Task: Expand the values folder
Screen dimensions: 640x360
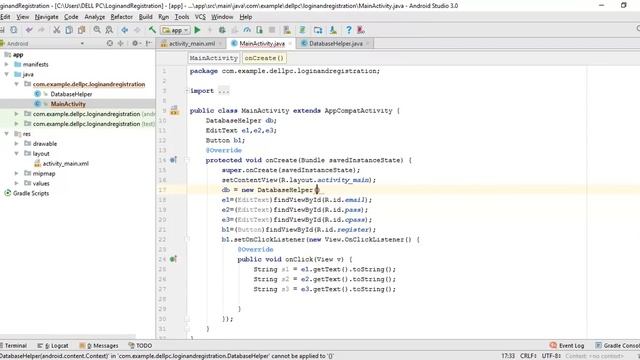Action: coord(16,183)
